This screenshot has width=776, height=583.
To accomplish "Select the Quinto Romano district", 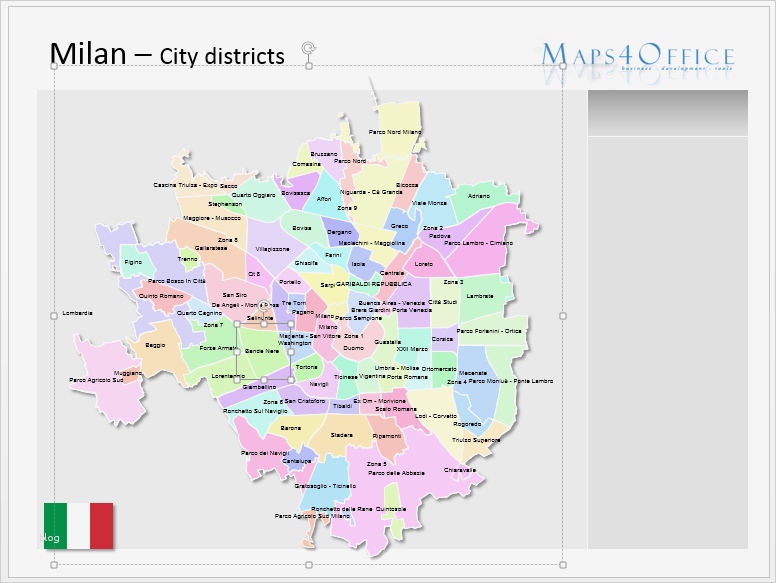I will click(x=161, y=296).
